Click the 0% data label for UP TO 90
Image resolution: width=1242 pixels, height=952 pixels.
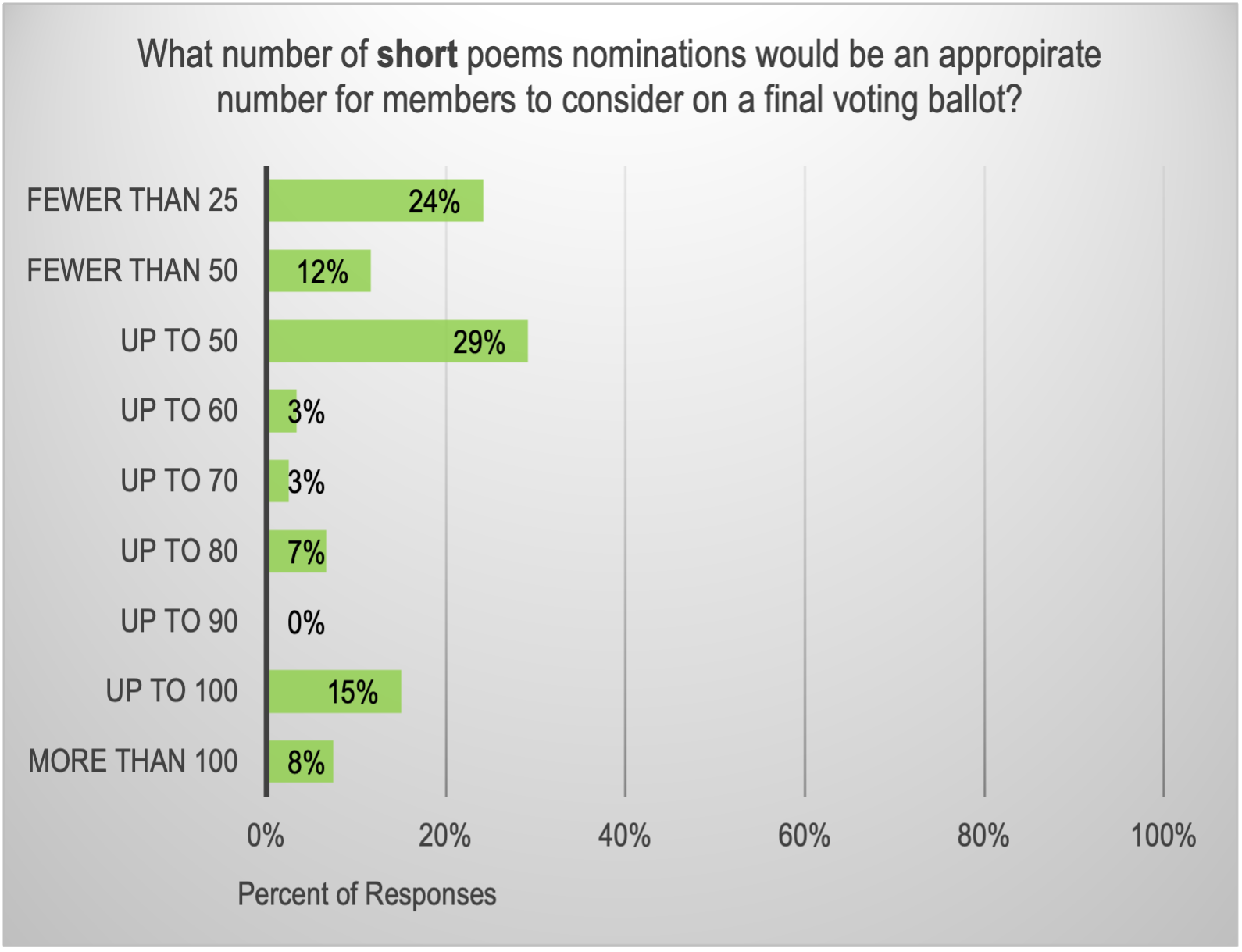(305, 622)
